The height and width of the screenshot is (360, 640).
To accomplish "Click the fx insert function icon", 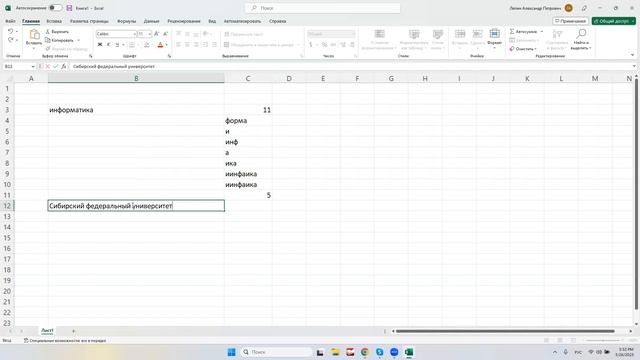I will (x=63, y=66).
